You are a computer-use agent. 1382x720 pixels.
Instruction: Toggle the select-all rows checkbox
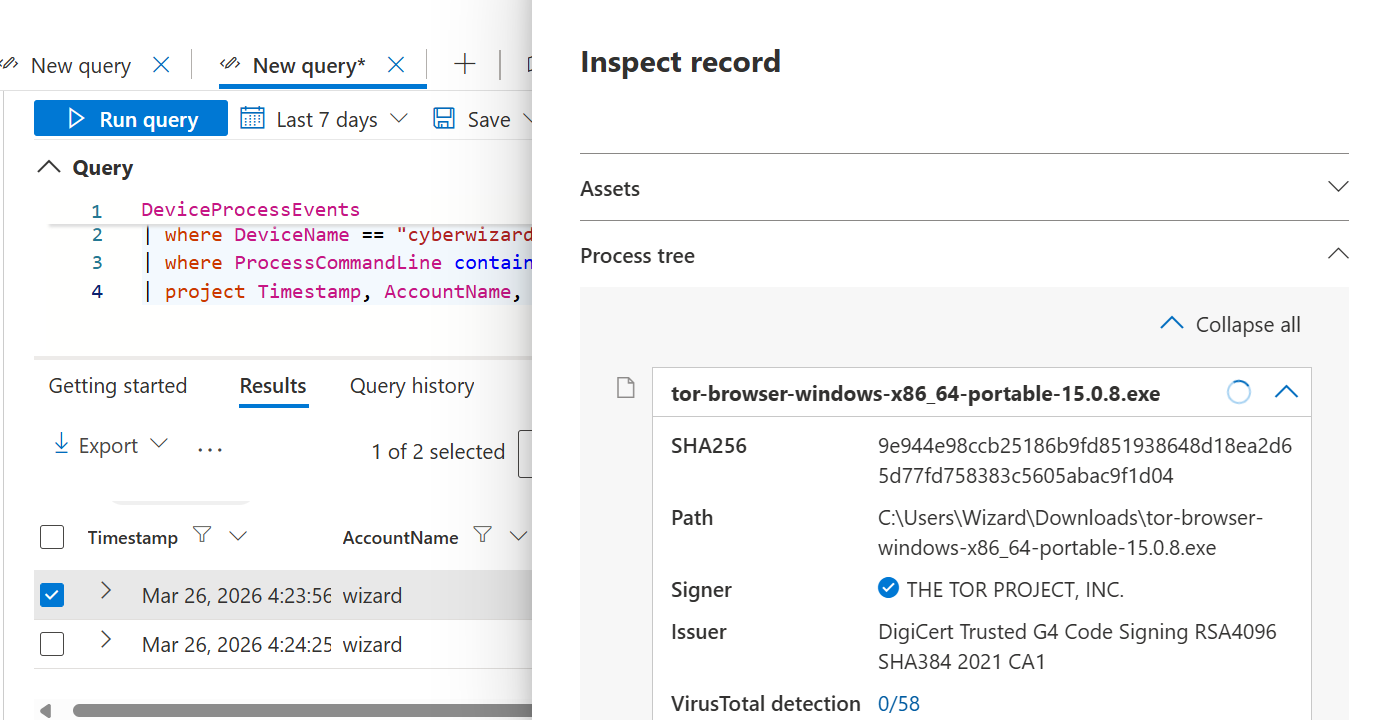point(52,537)
